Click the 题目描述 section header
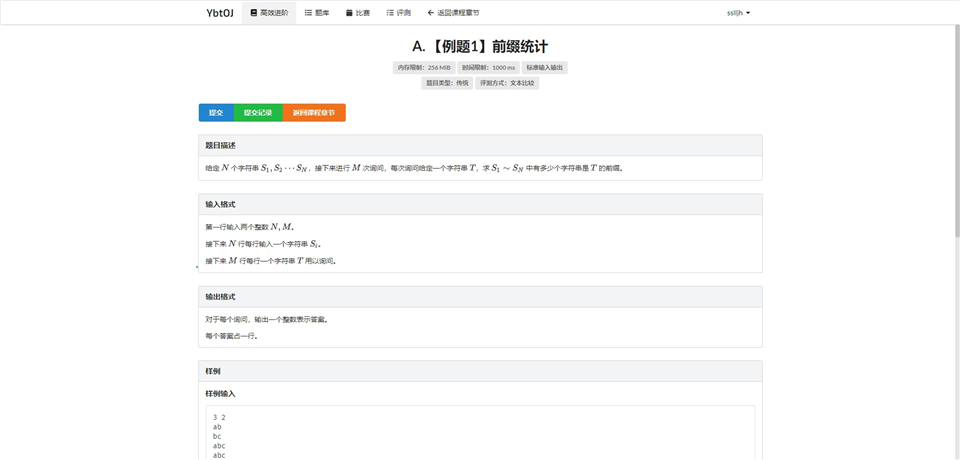Image resolution: width=960 pixels, height=460 pixels. click(x=480, y=146)
